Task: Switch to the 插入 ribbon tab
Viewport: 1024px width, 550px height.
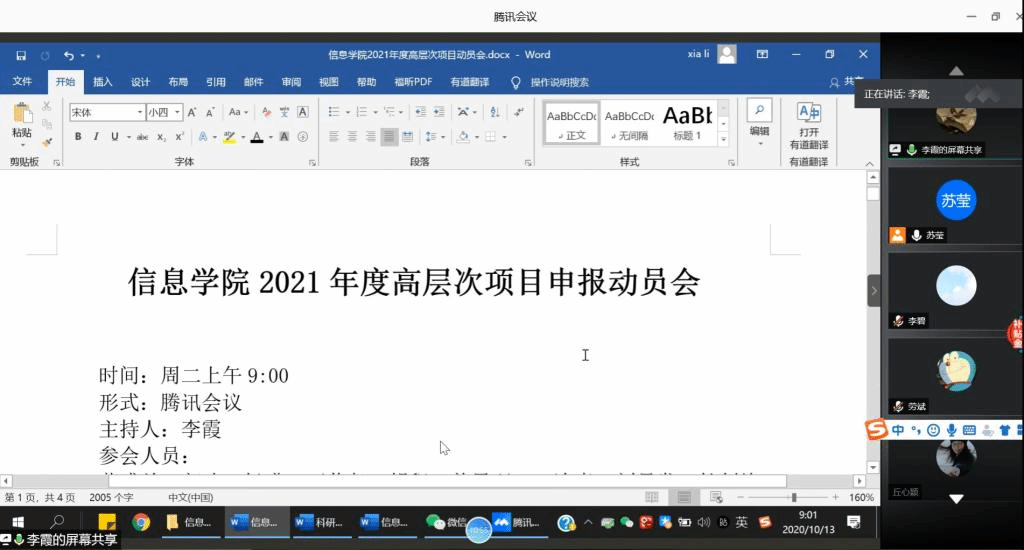Action: click(x=103, y=82)
